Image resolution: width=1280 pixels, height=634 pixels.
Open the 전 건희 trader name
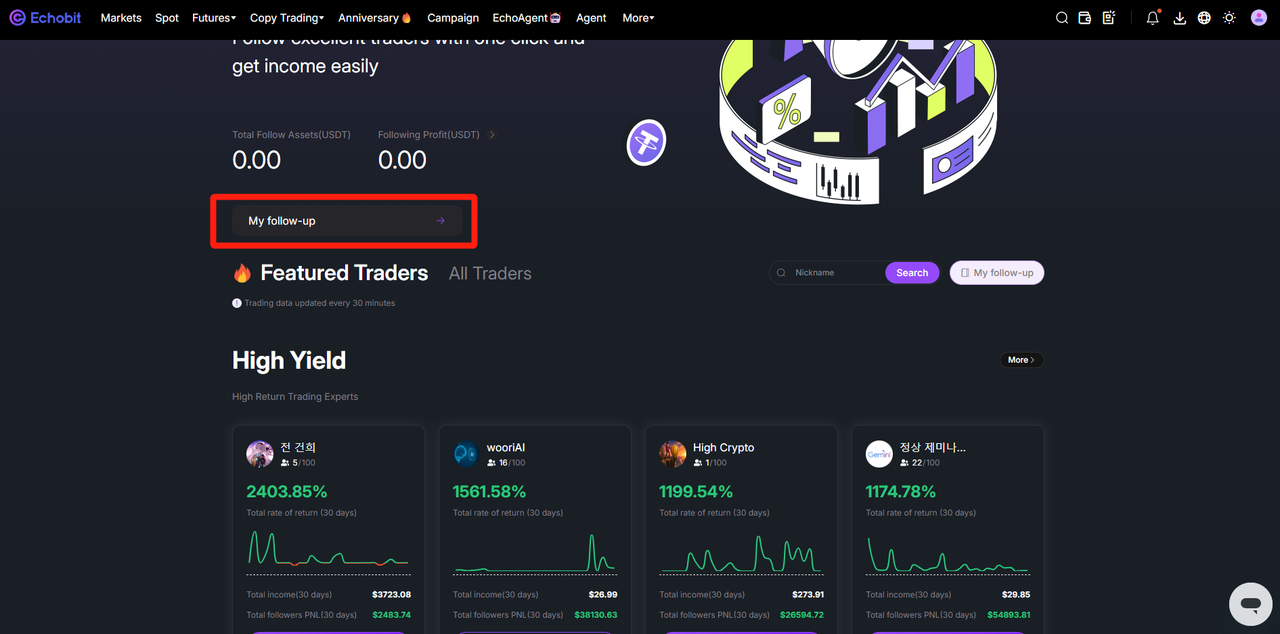(x=298, y=448)
